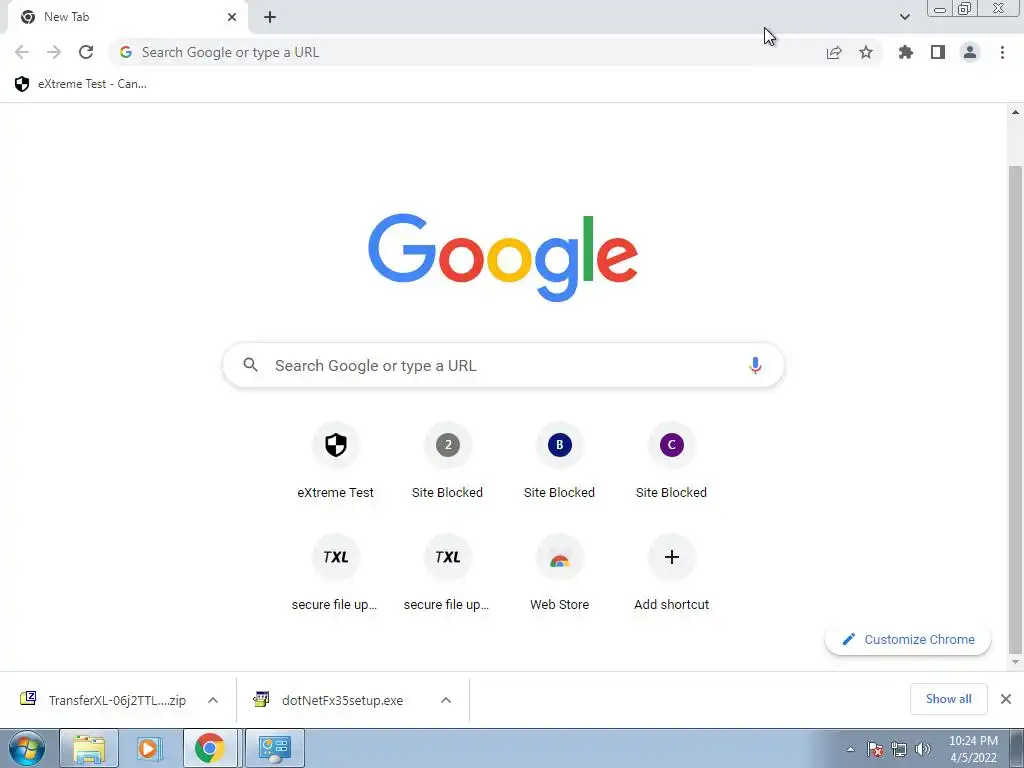Open the second TXL secure file shortcut
The width and height of the screenshot is (1024, 768).
point(447,573)
